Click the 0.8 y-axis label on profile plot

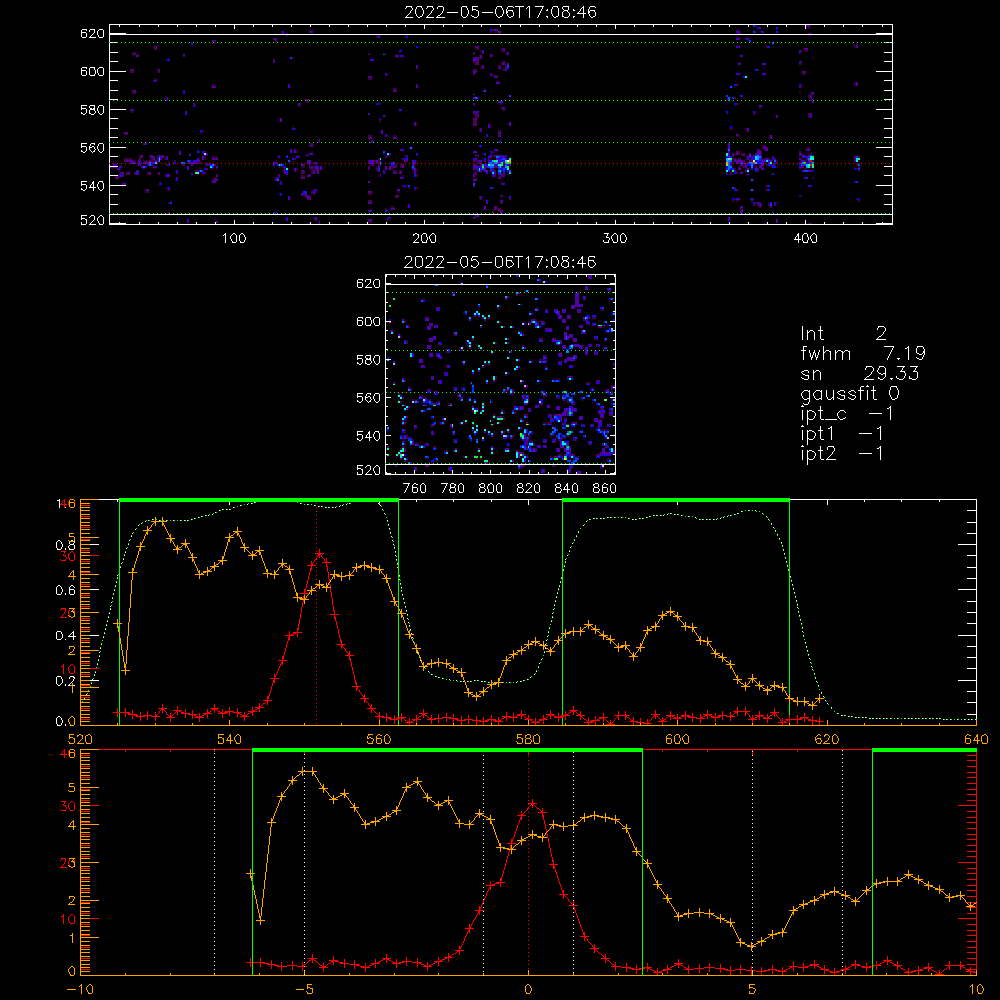pos(66,545)
